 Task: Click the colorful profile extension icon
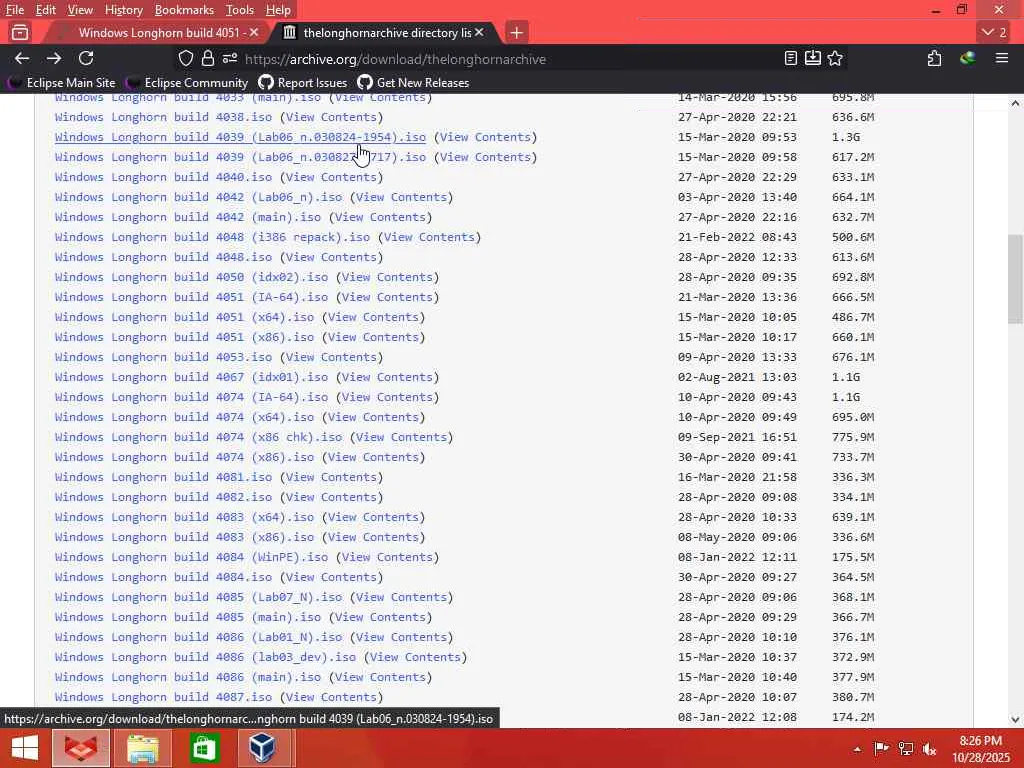(967, 58)
